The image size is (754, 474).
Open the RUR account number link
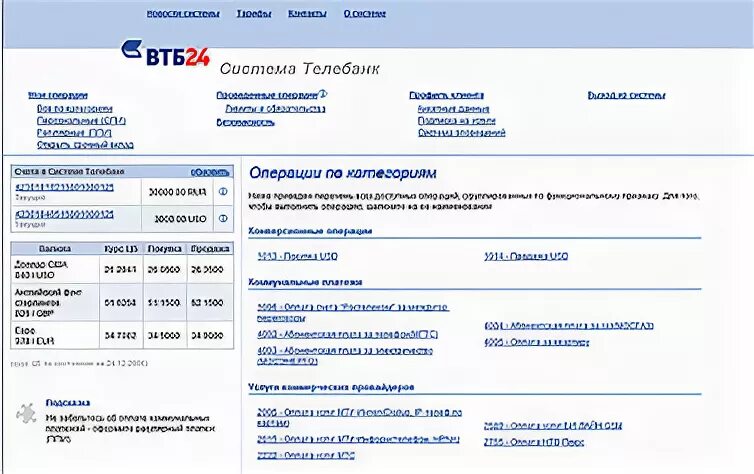[x=64, y=187]
